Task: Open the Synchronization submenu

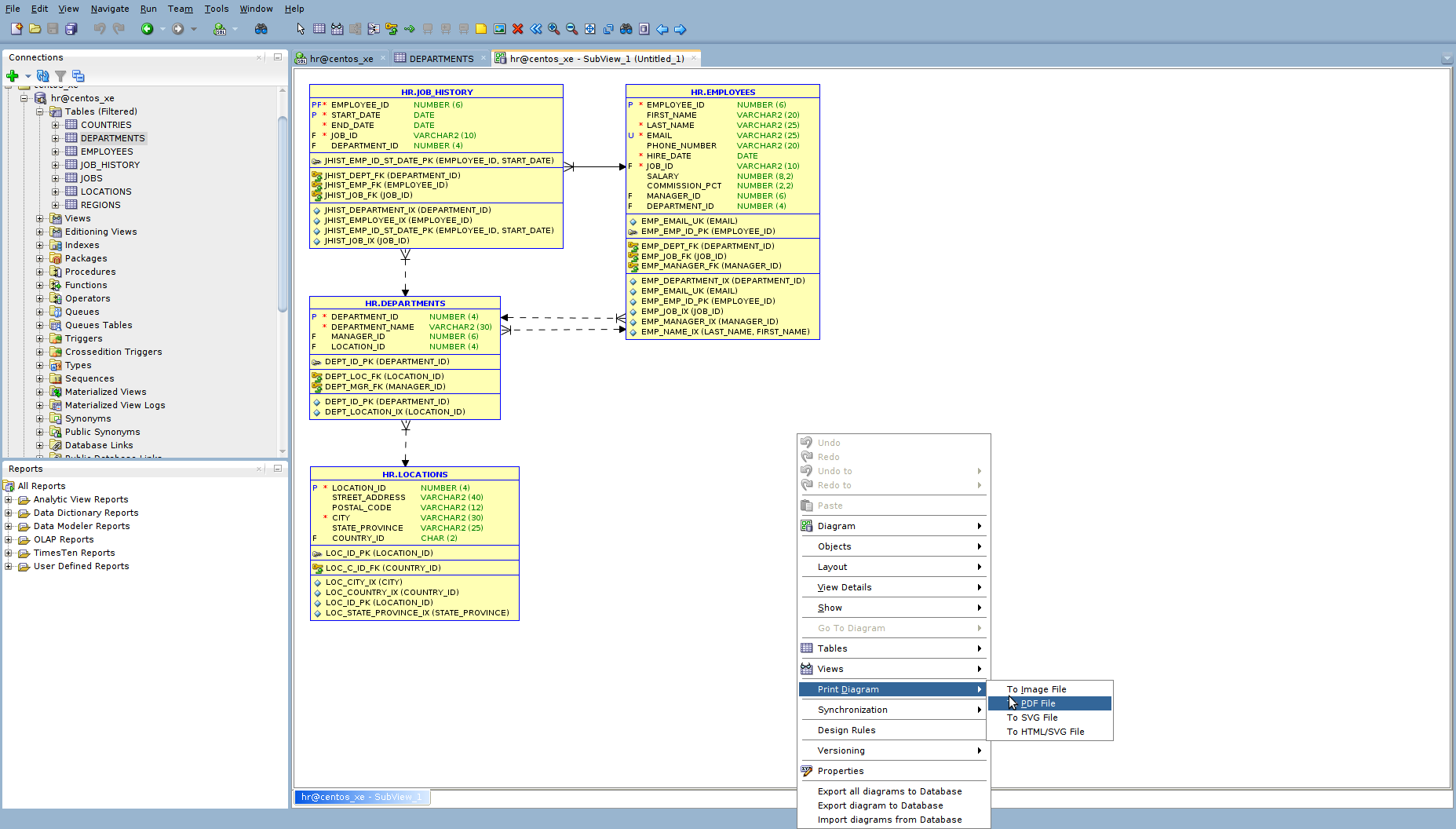Action: click(893, 710)
